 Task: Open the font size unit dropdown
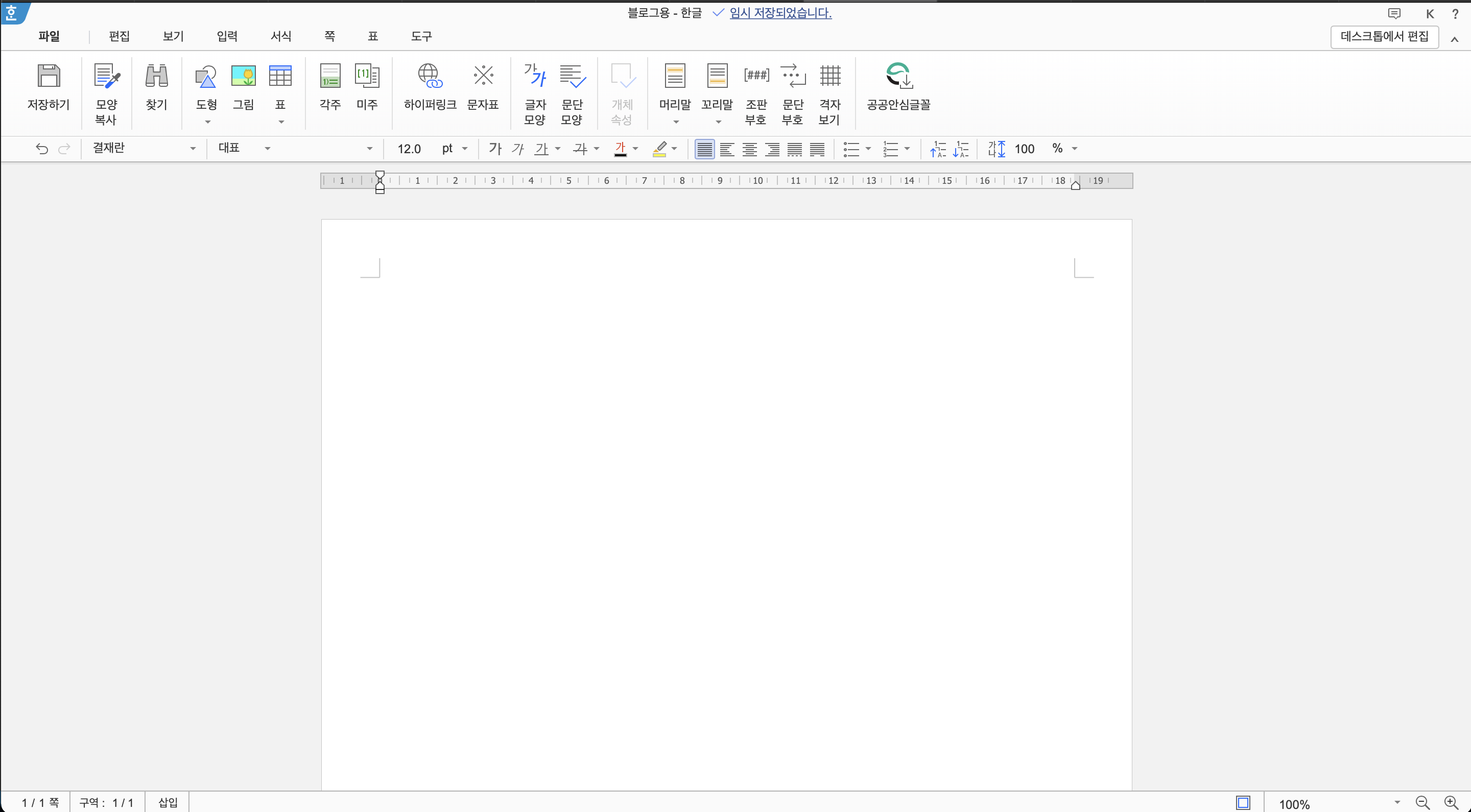(464, 149)
